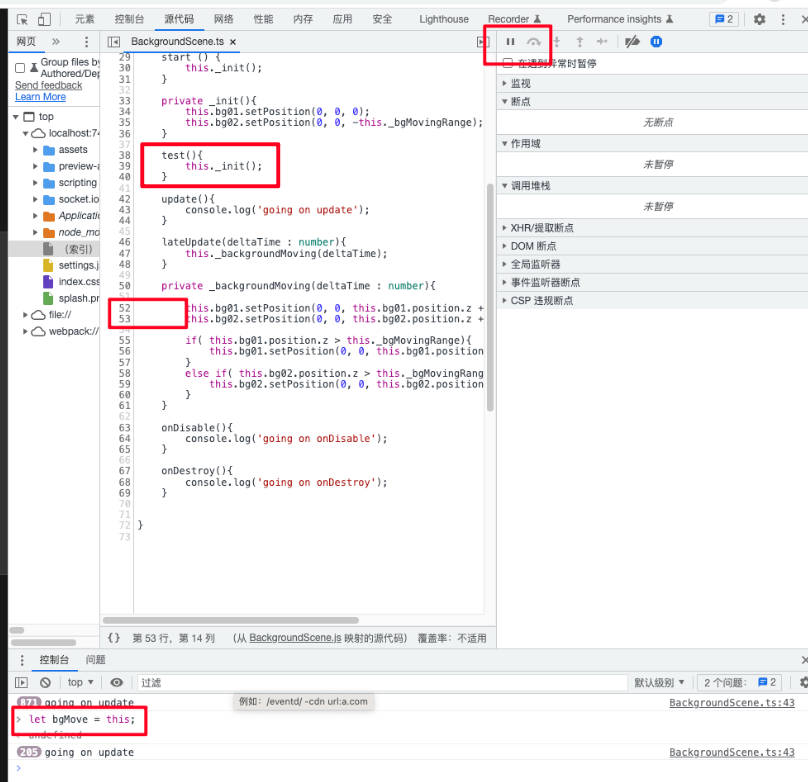
Task: Pretty print with the curly braces icon
Action: 114,638
